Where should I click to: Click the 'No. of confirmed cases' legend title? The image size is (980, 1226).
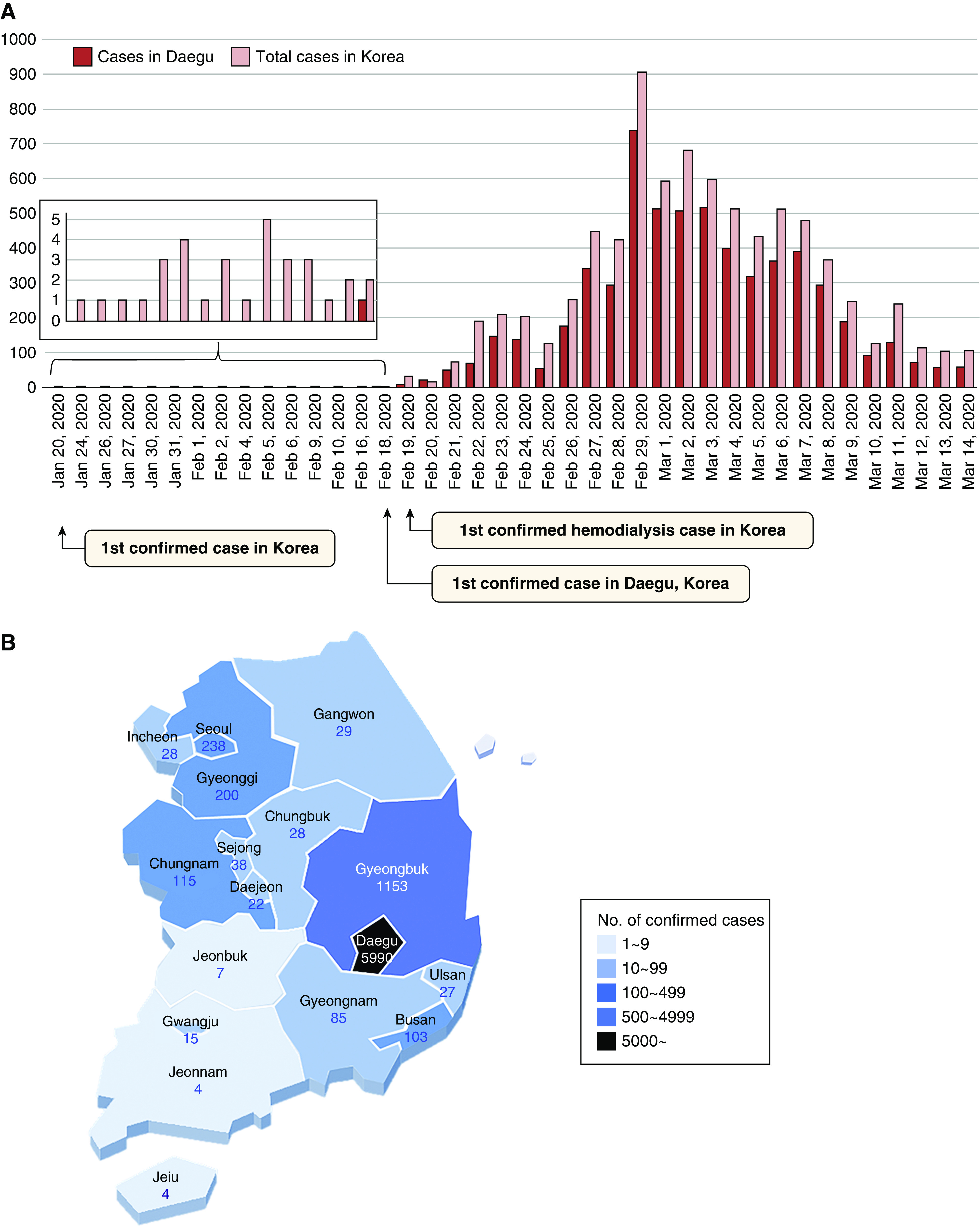coord(680,920)
